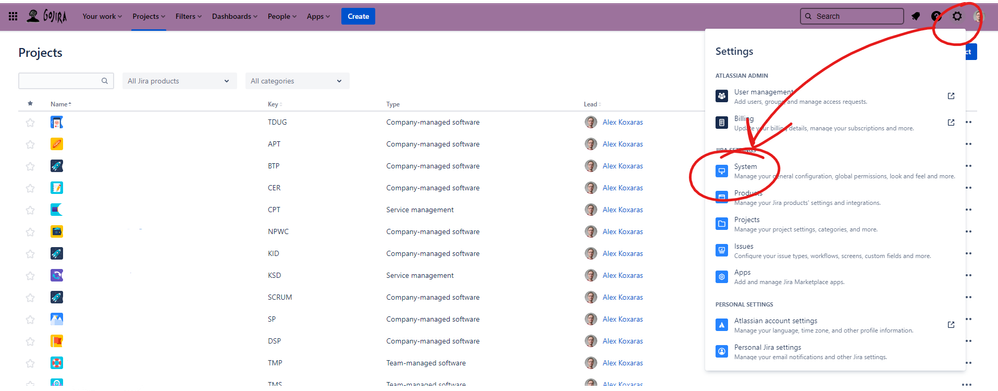
Task: Expand the People menu
Action: coord(282,17)
